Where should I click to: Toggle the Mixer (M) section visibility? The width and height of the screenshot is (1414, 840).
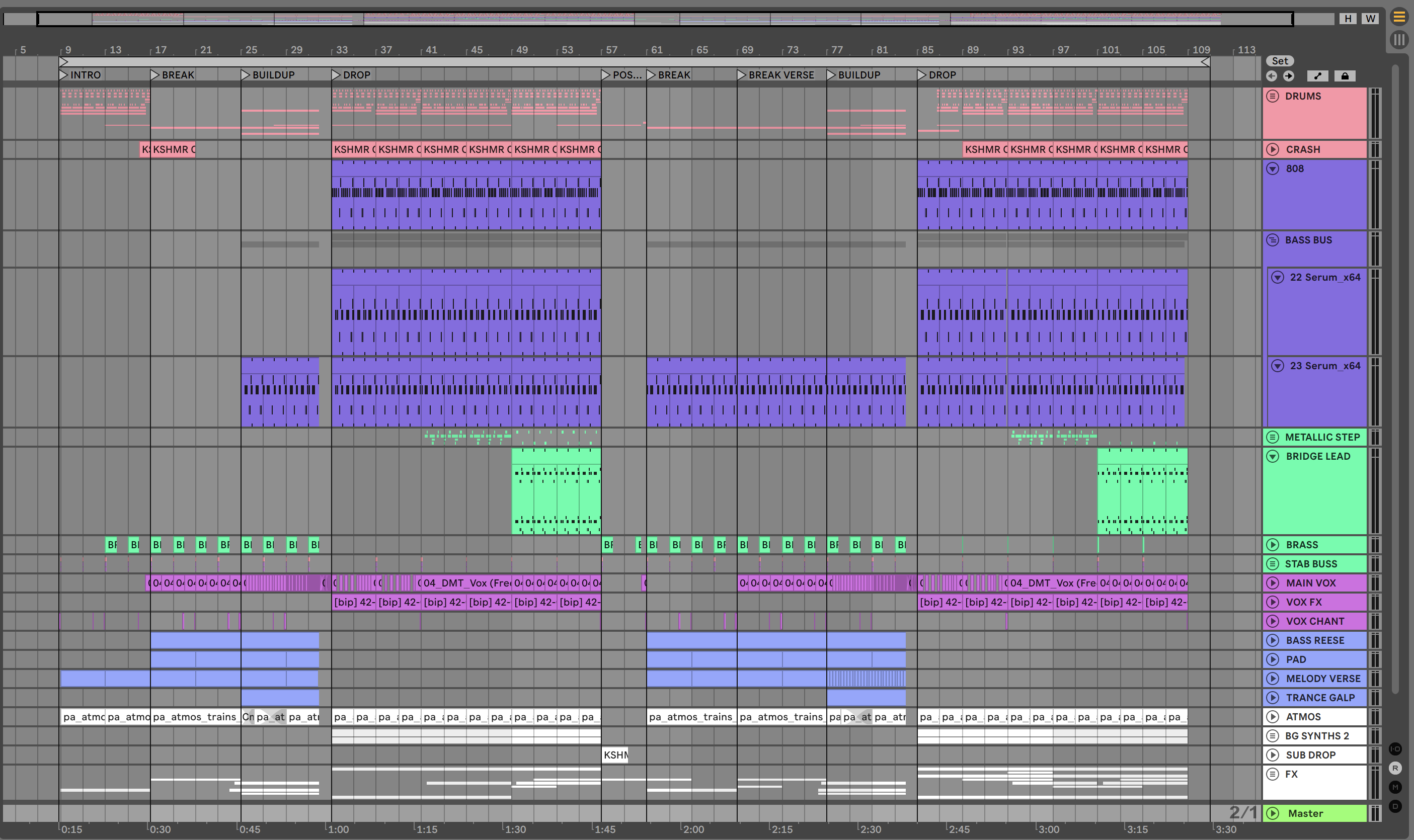pos(1395,787)
